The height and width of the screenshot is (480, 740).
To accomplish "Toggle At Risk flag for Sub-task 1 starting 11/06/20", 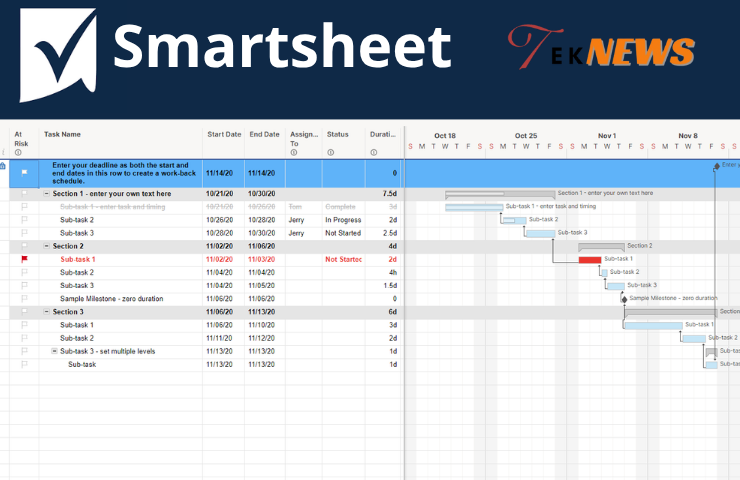I will pyautogui.click(x=25, y=324).
